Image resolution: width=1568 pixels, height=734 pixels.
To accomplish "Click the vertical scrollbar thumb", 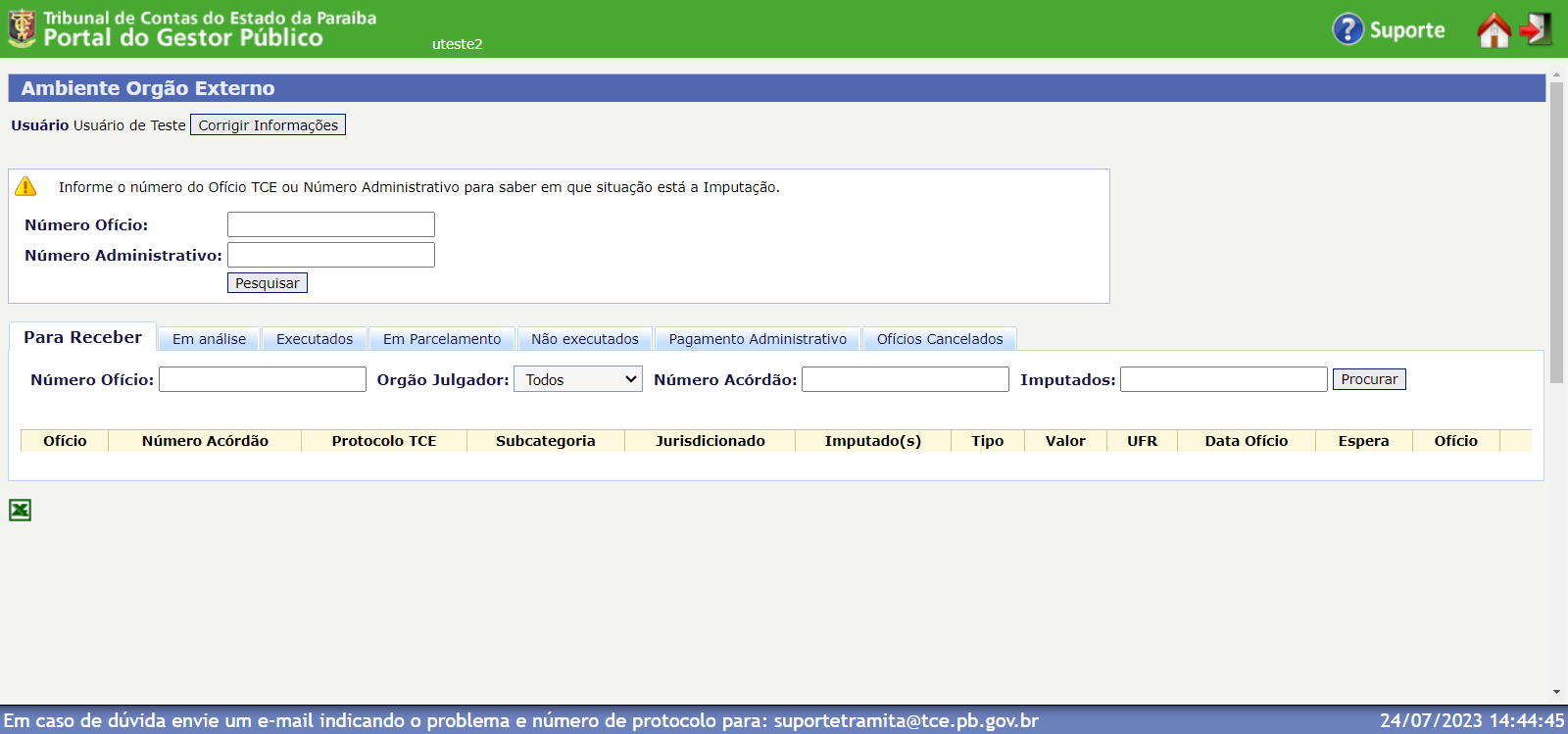I will point(1556,233).
